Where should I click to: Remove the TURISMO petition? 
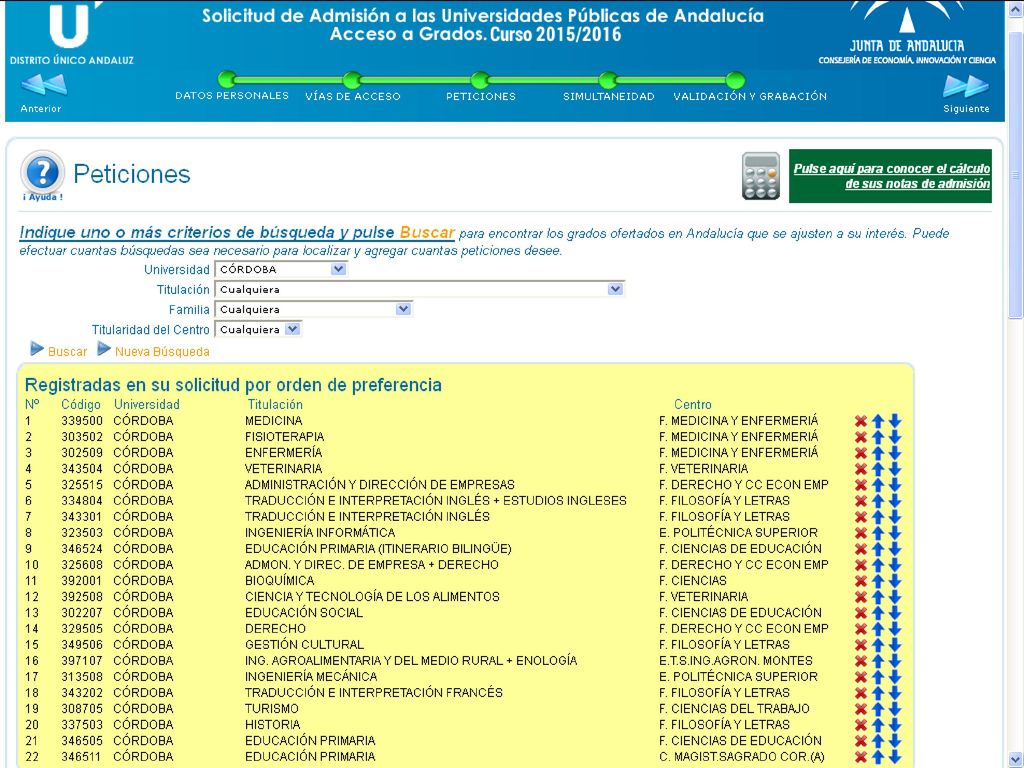tap(861, 709)
